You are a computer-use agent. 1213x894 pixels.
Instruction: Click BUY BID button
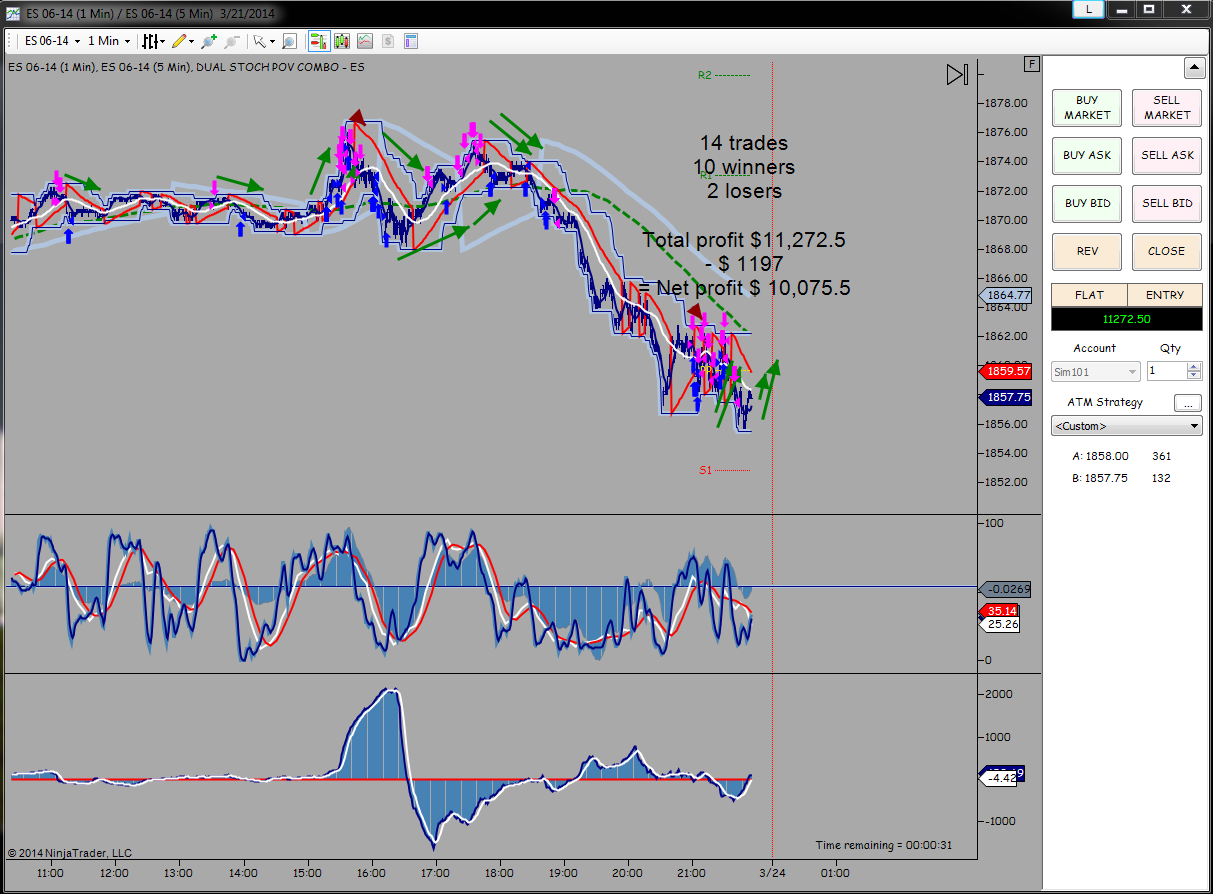(1087, 204)
